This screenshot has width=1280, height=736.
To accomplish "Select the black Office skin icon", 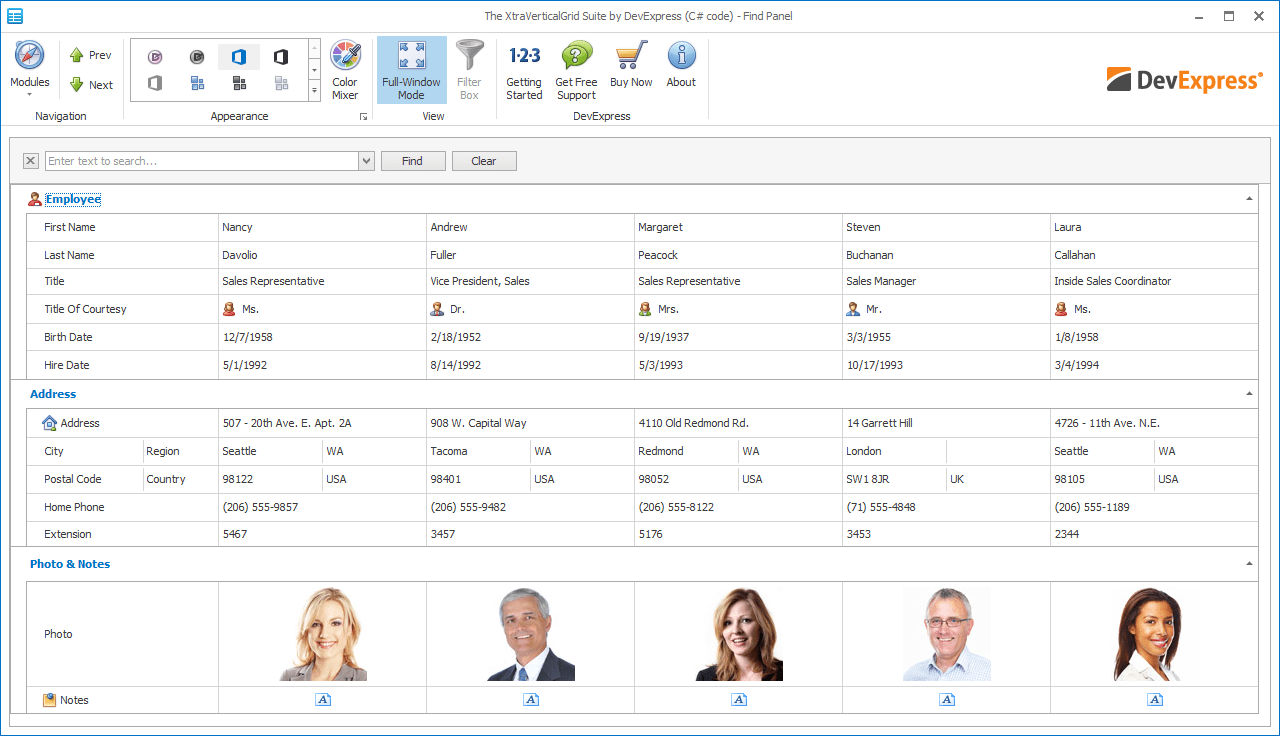I will coord(281,57).
